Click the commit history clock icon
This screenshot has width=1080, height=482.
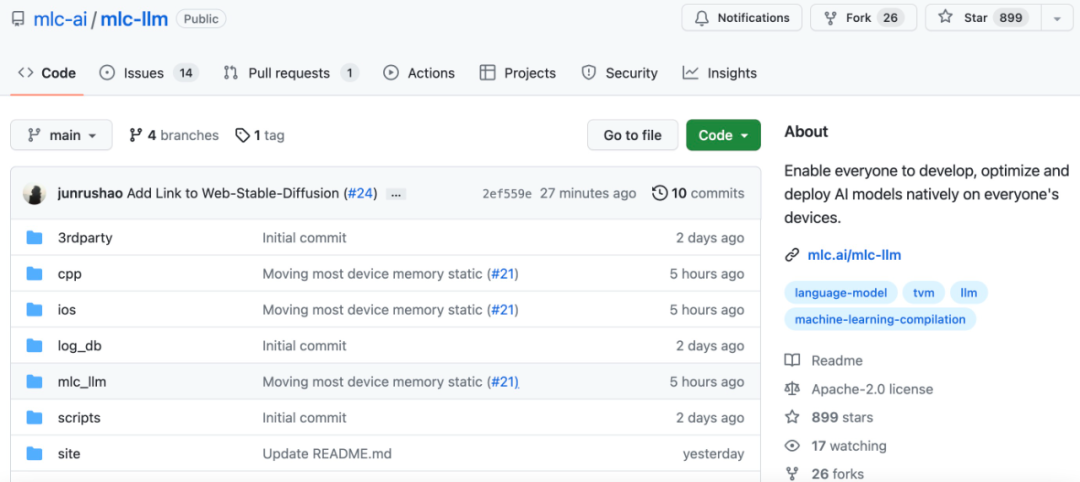pos(659,193)
